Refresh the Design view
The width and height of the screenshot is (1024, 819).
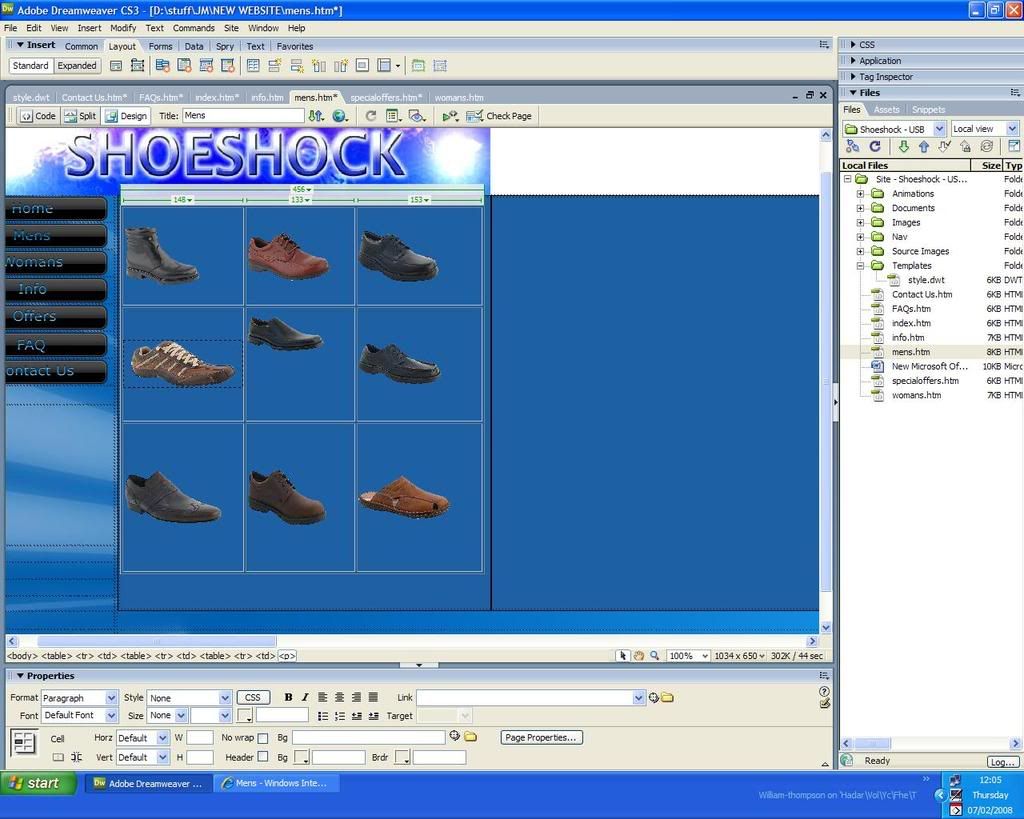(370, 116)
